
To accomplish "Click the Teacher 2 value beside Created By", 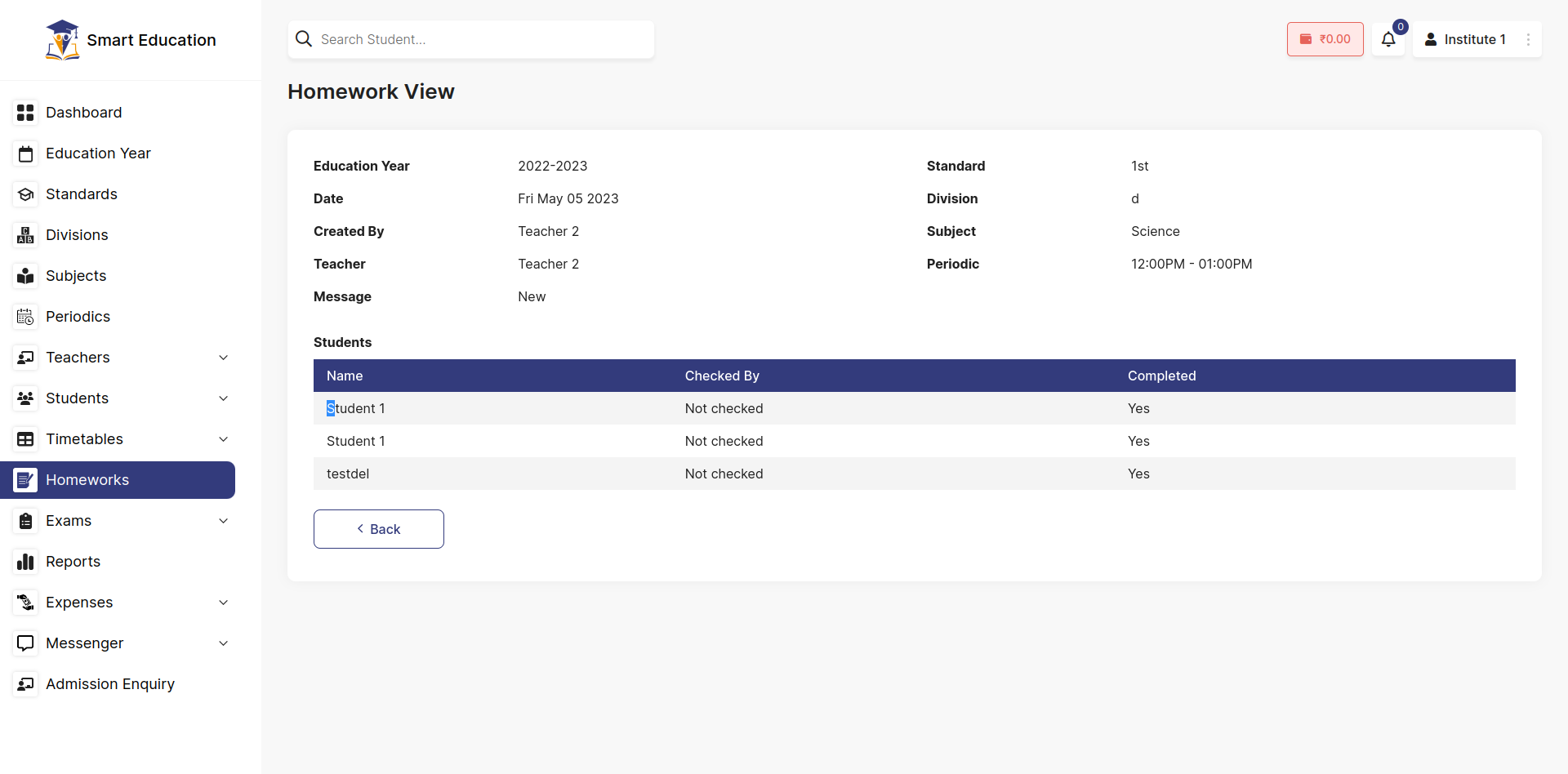I will pos(549,231).
